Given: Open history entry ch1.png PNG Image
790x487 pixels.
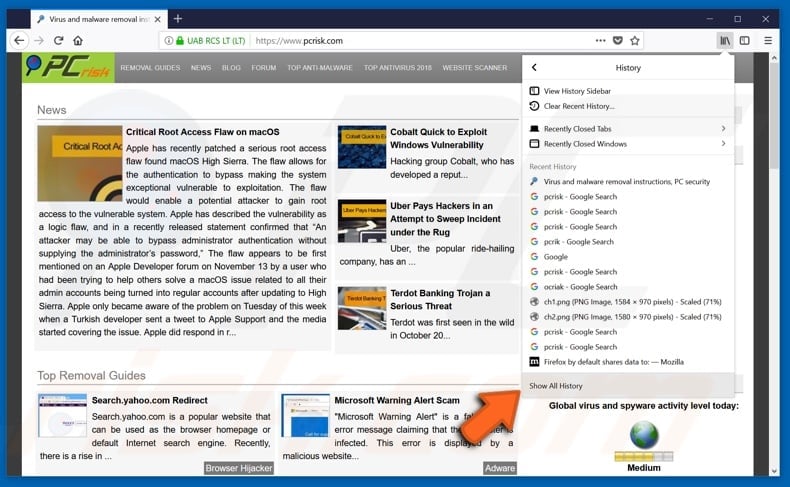Looking at the screenshot, I should click(x=628, y=302).
